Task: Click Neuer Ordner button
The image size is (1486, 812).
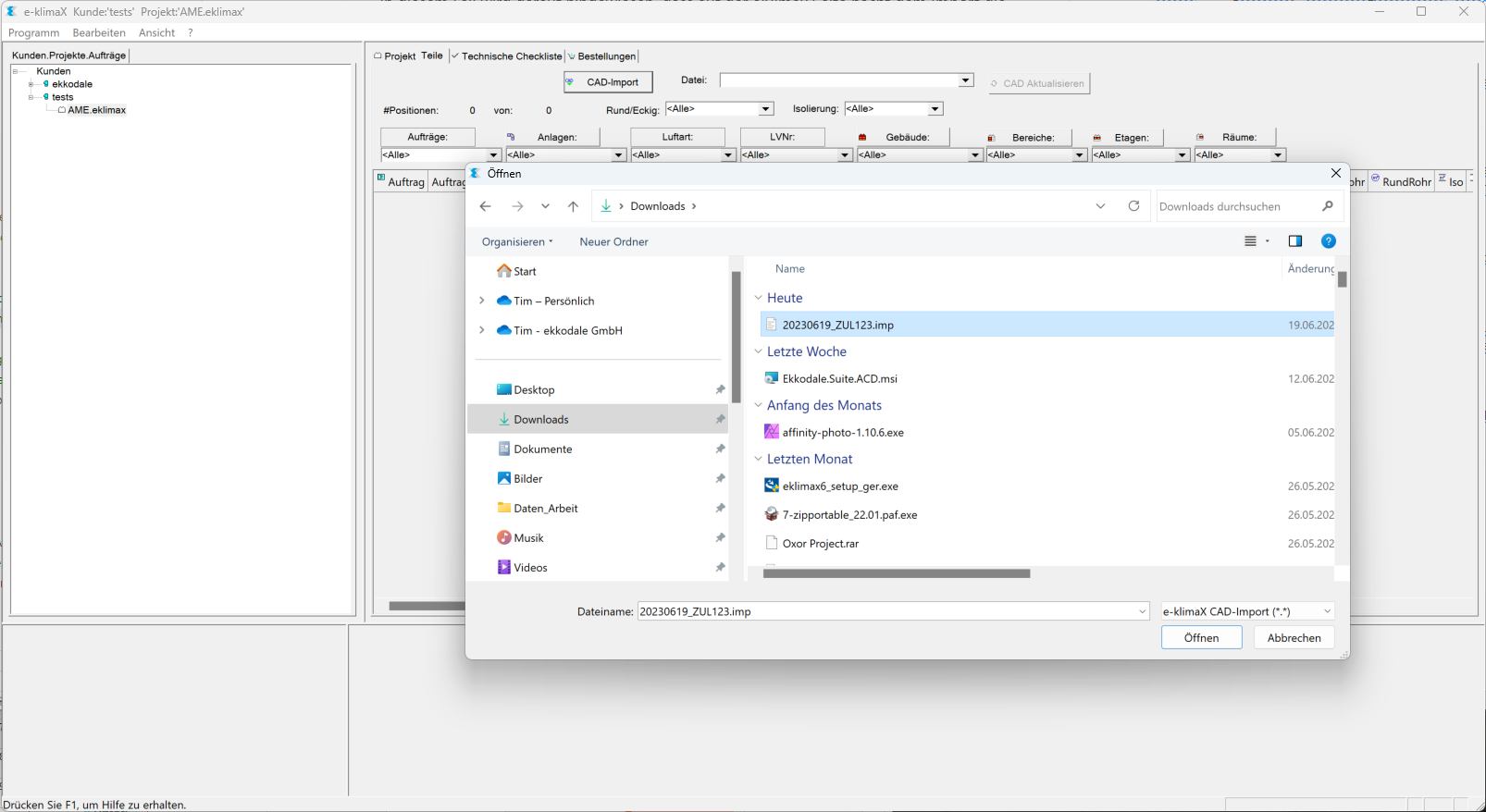Action: click(x=613, y=241)
